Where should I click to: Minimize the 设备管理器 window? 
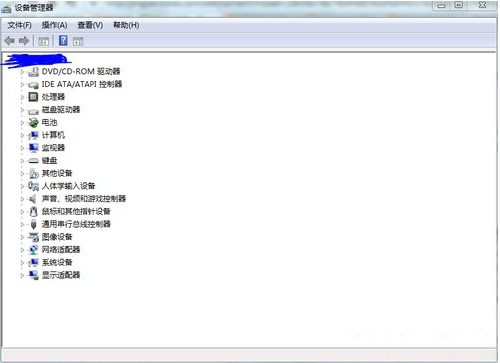click(x=441, y=5)
